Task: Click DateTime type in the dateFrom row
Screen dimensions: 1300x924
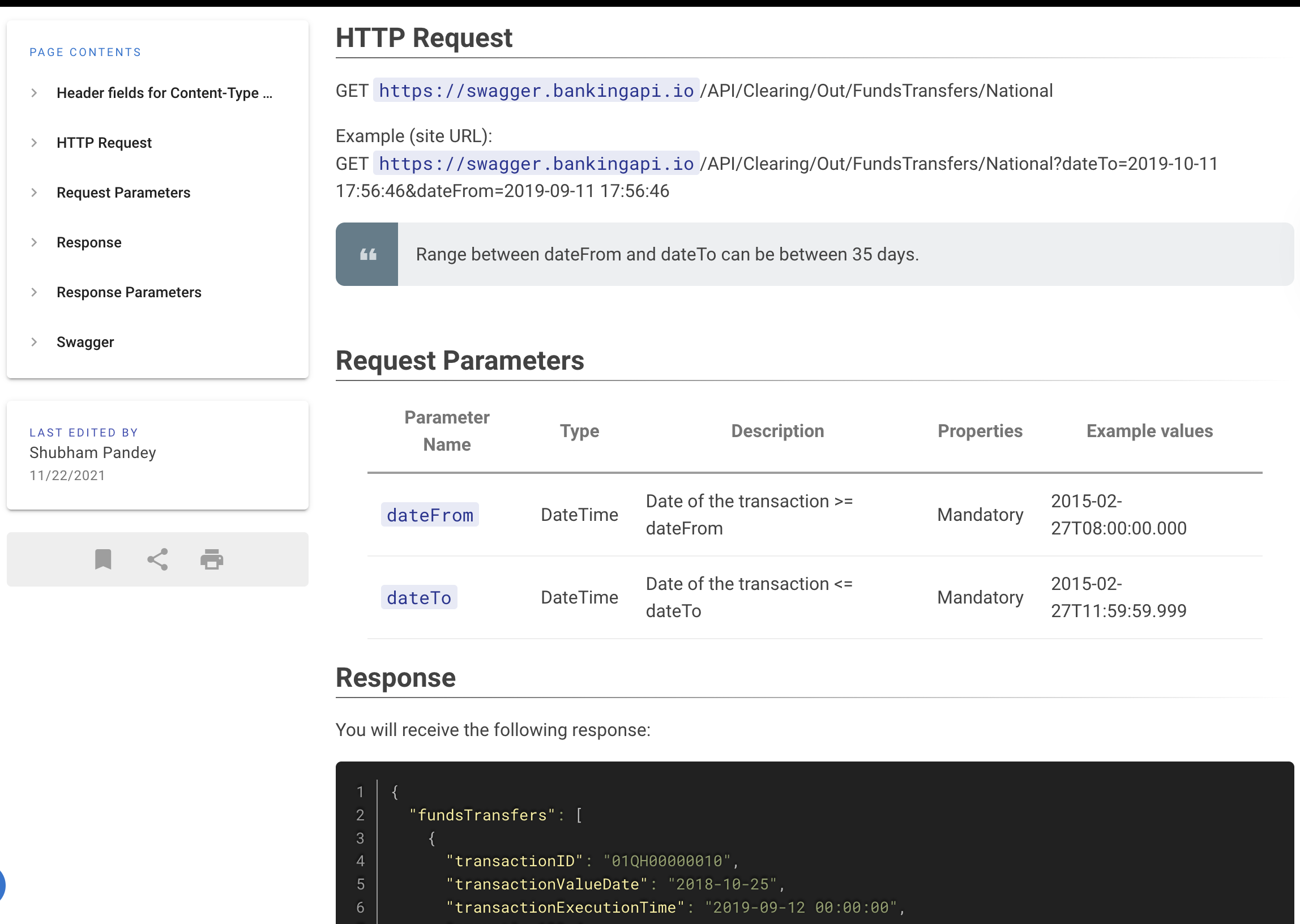Action: [579, 515]
